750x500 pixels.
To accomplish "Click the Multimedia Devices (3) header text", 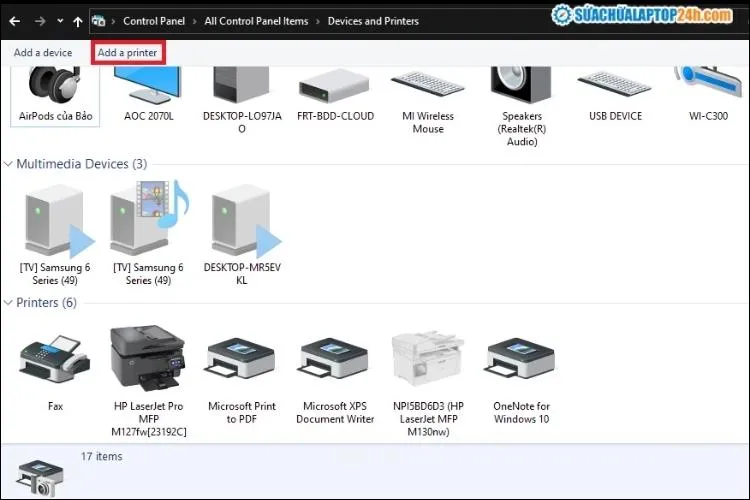I will click(82, 164).
